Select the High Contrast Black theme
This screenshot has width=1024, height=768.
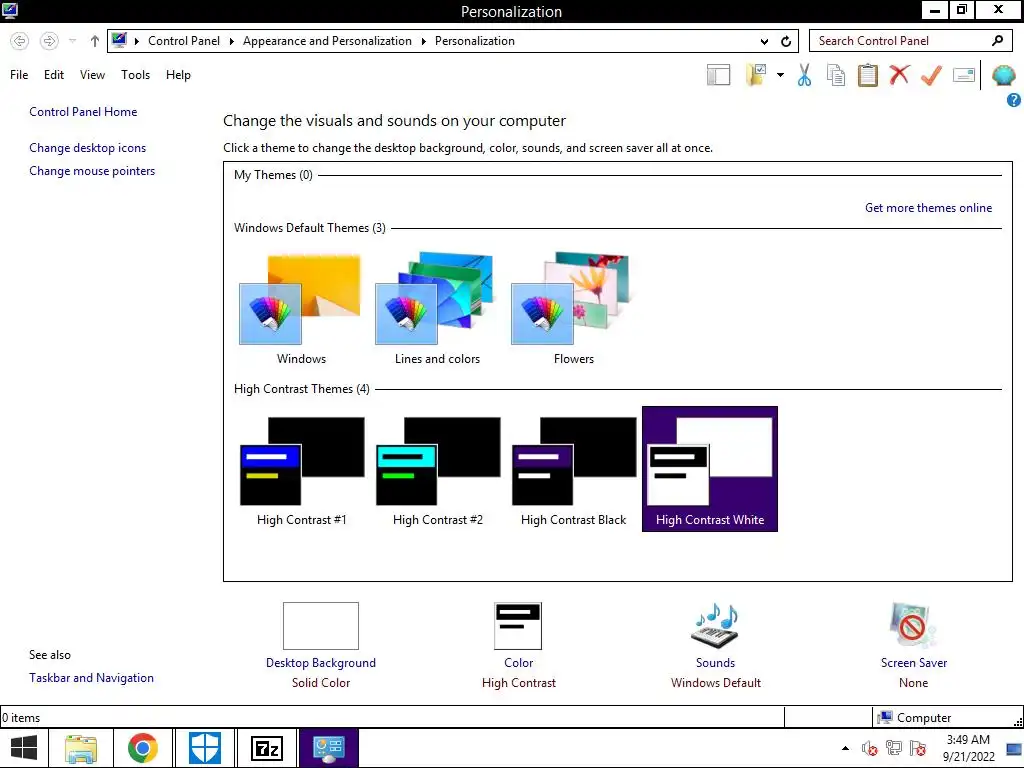coord(573,469)
